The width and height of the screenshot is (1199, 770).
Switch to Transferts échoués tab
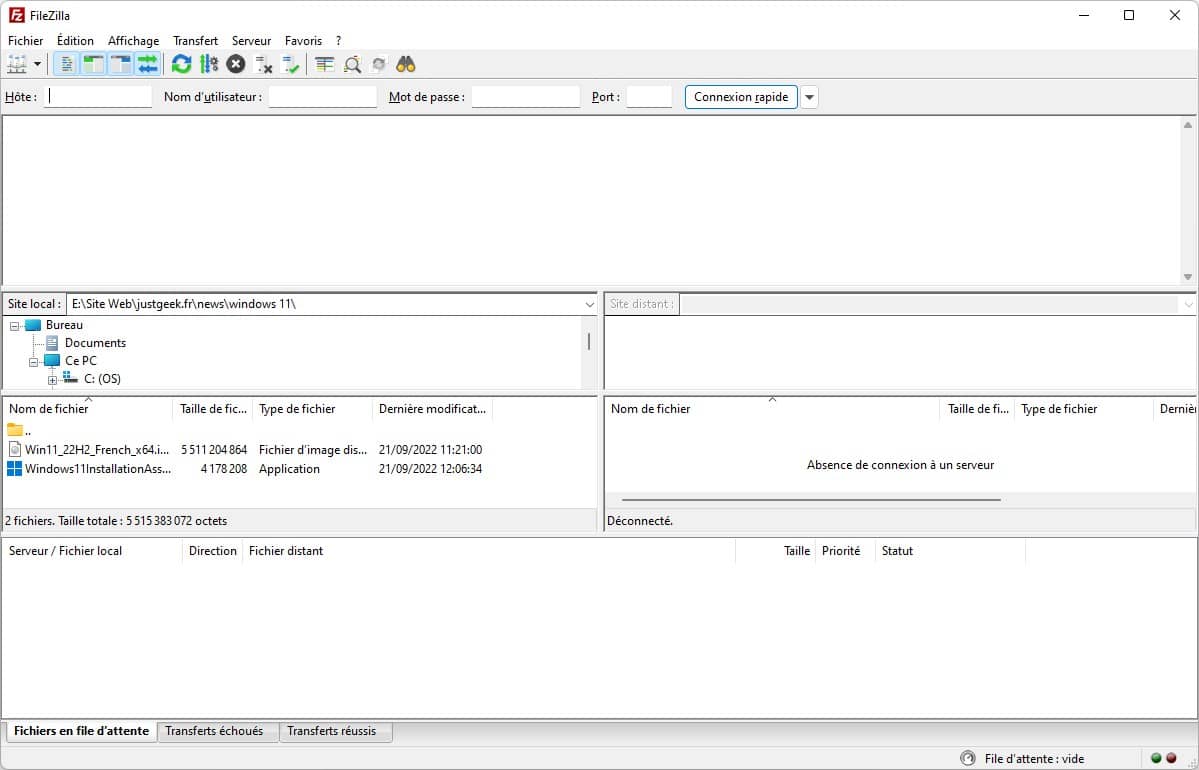tap(217, 732)
